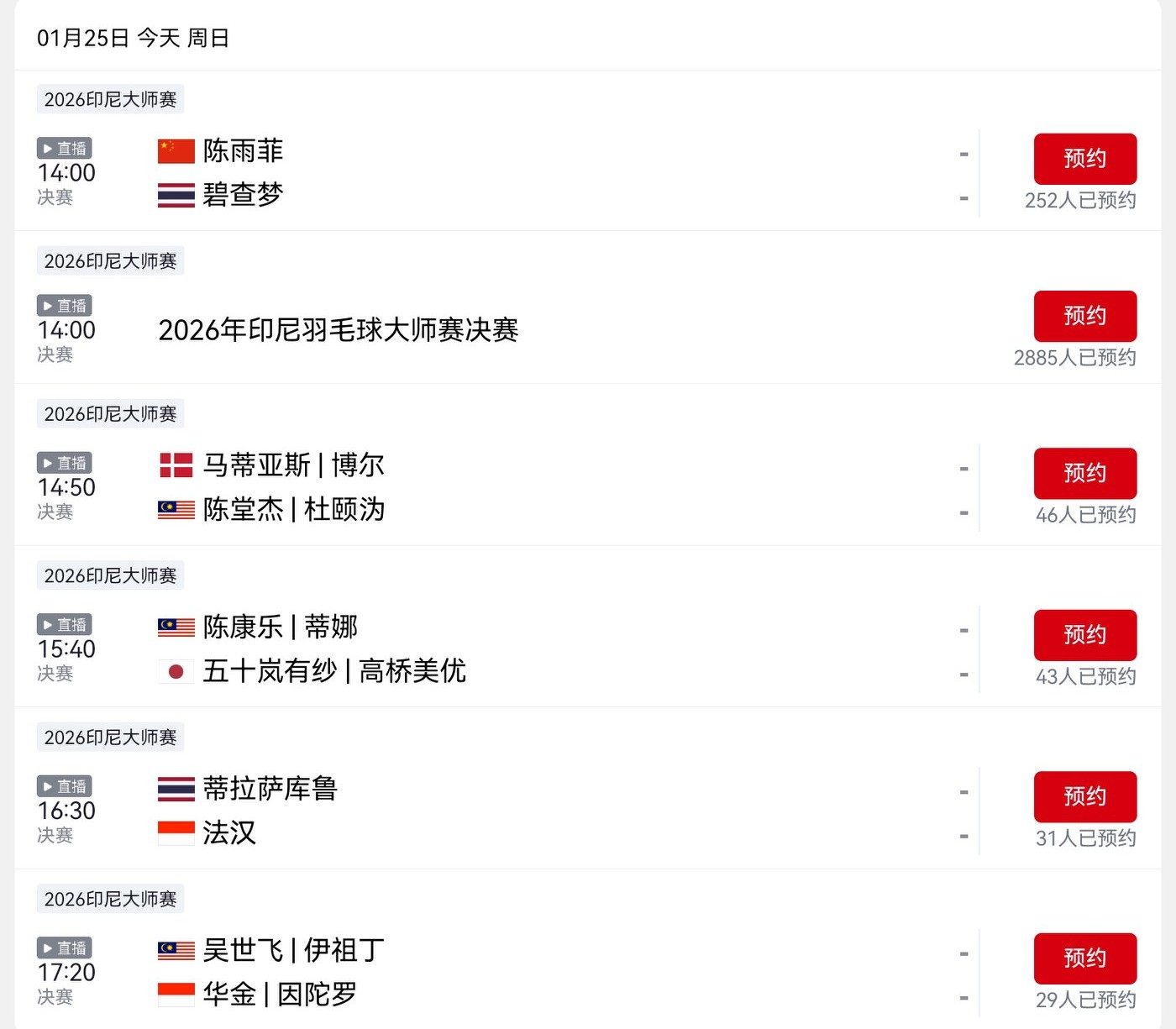Click Indonesia flag beside 法汉
The height and width of the screenshot is (1029, 1176).
tap(176, 832)
